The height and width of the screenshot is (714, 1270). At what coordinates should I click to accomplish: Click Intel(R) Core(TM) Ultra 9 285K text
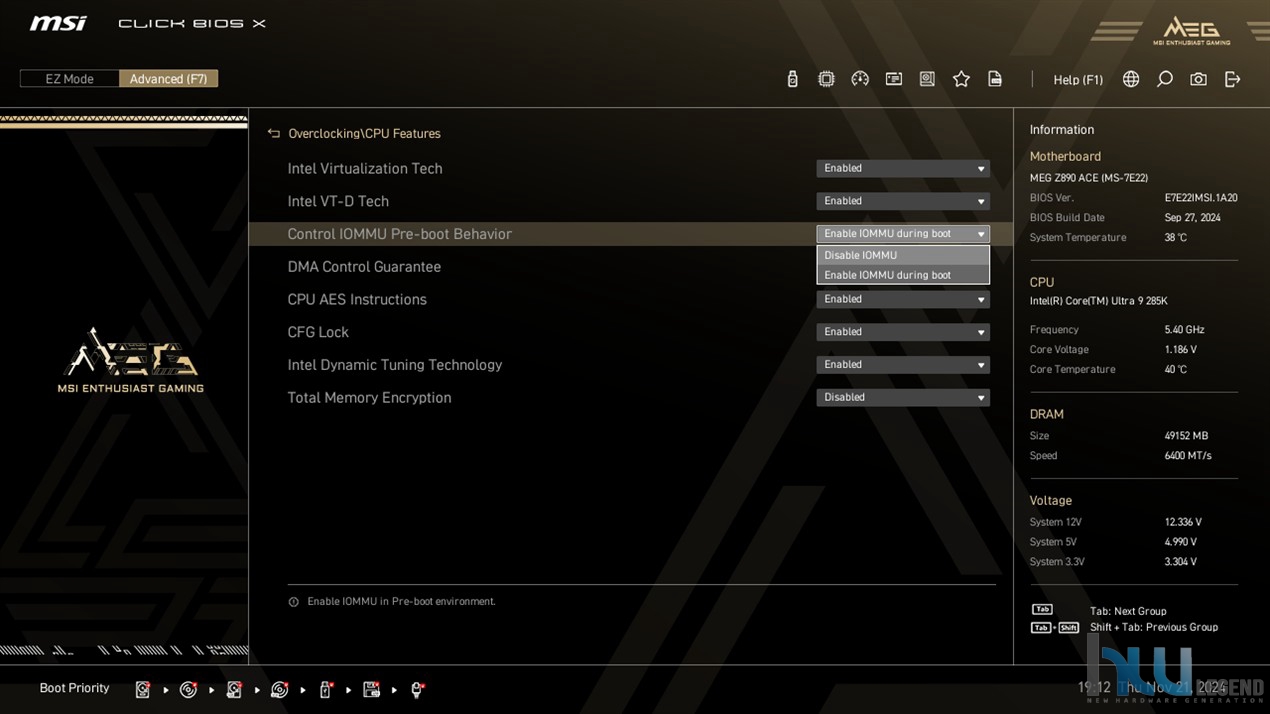coord(1099,301)
